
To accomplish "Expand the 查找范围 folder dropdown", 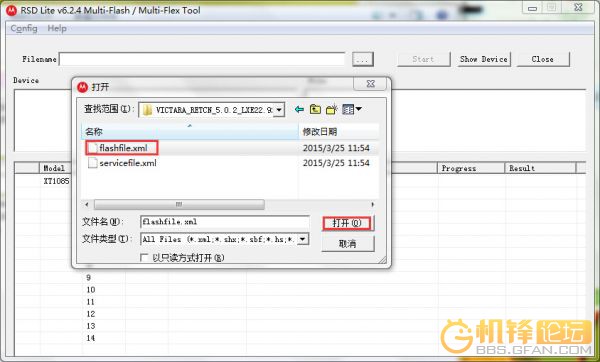I will pyautogui.click(x=279, y=110).
